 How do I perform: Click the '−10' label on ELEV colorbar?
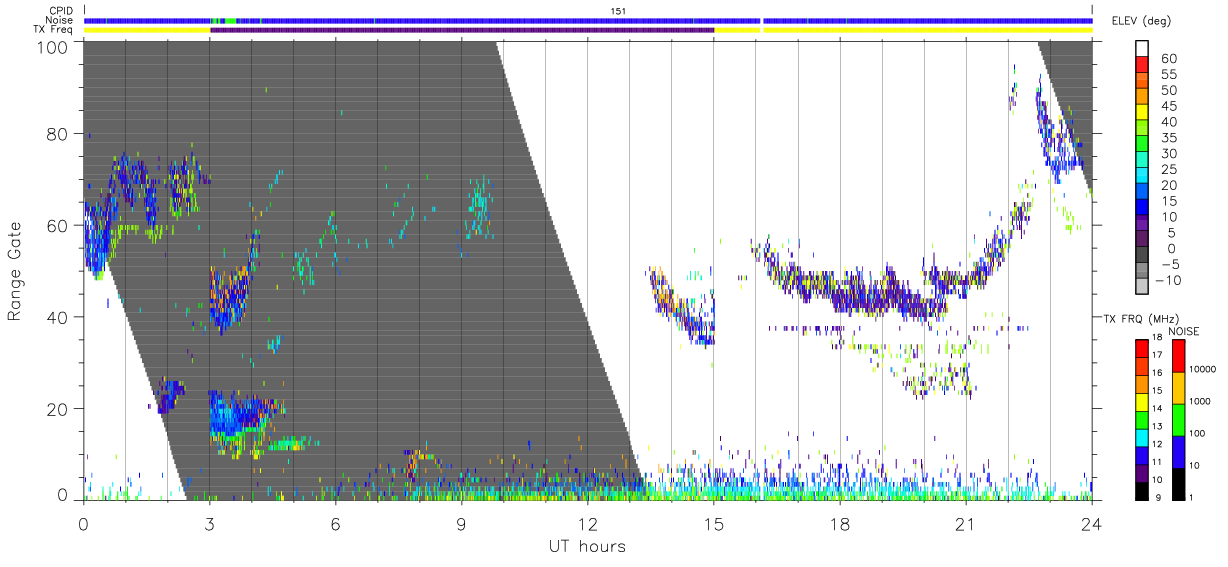tap(1167, 280)
